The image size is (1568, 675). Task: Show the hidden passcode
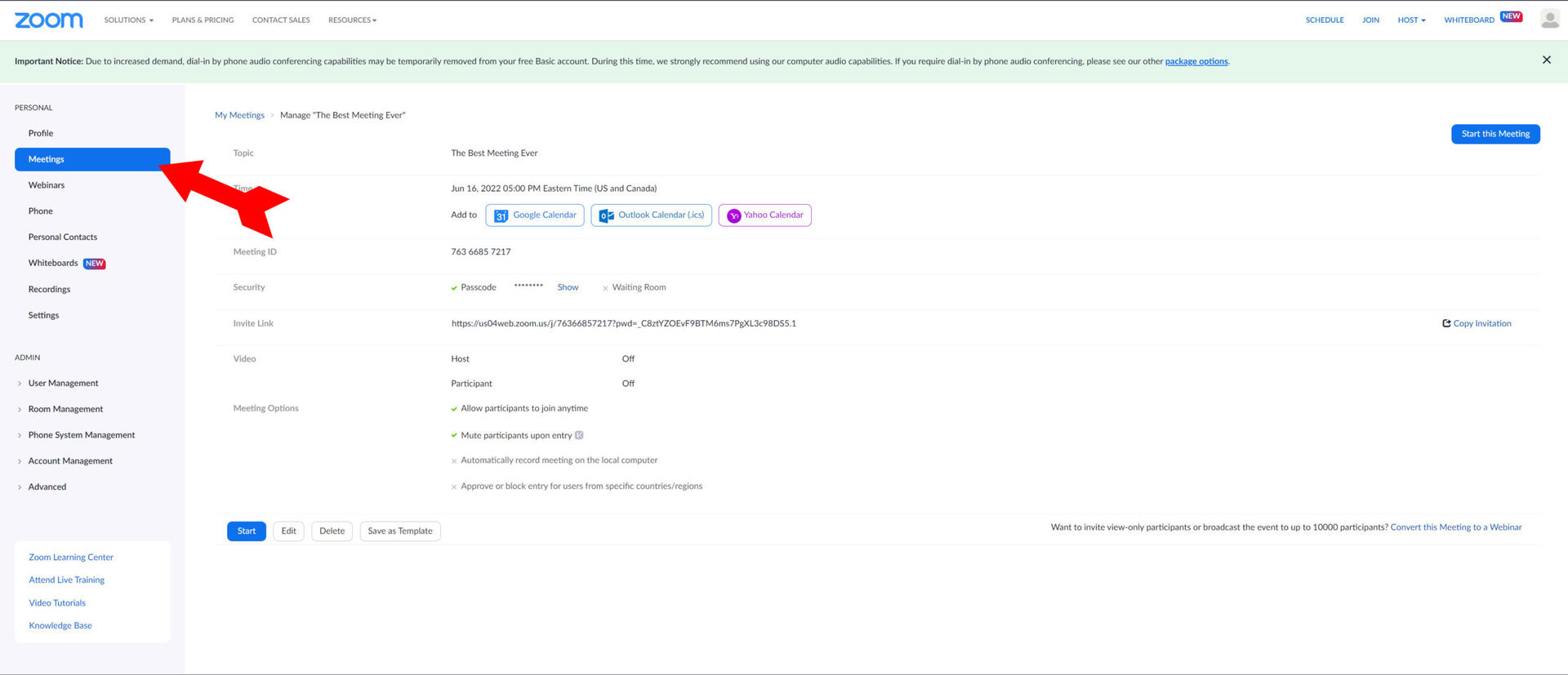(x=568, y=287)
